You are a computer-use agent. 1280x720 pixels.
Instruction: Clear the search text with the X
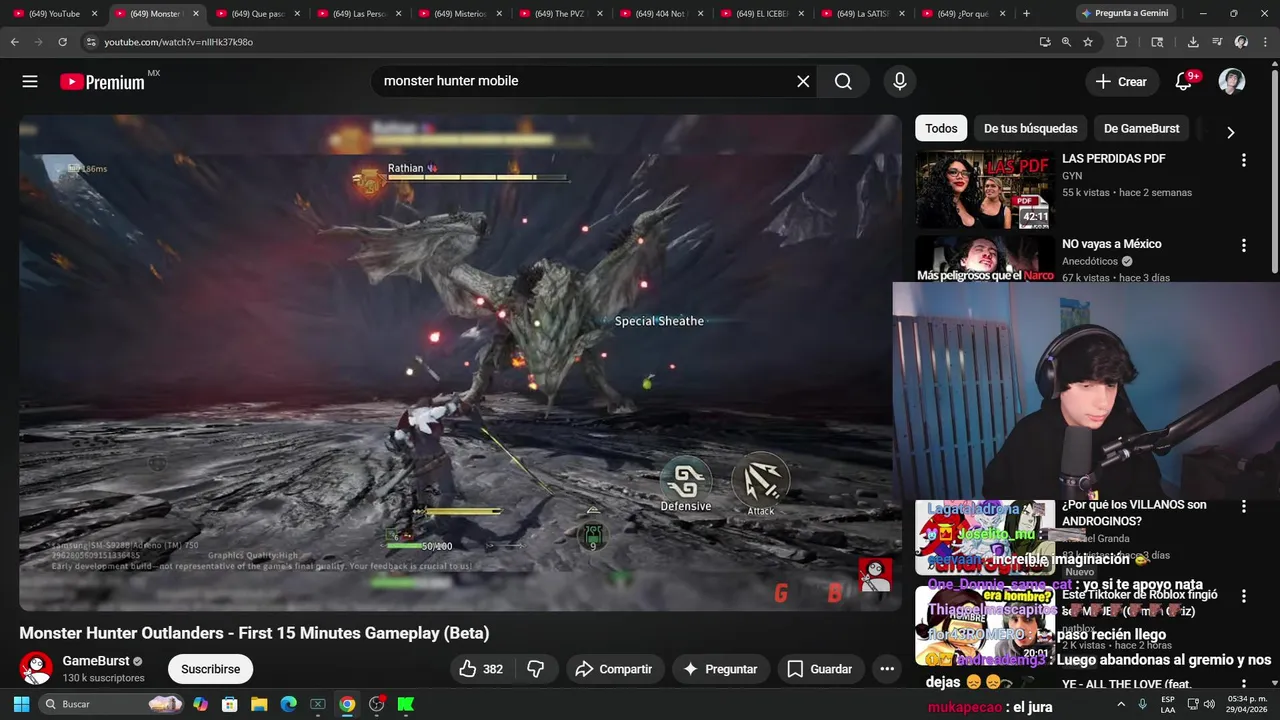[x=803, y=82]
